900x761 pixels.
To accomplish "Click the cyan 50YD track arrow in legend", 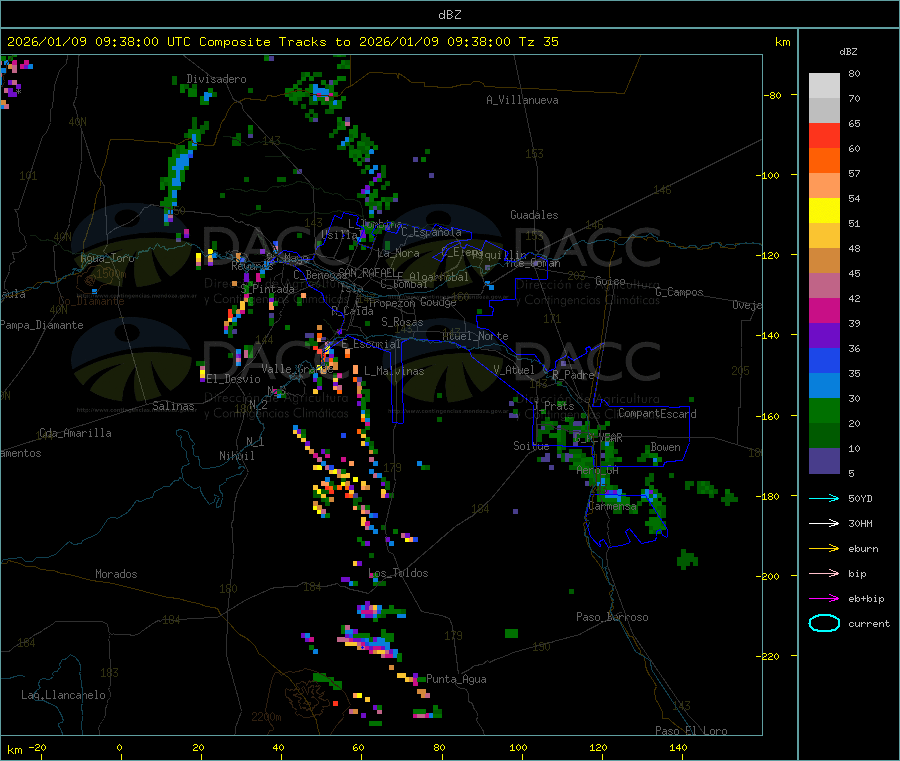I will [x=824, y=498].
